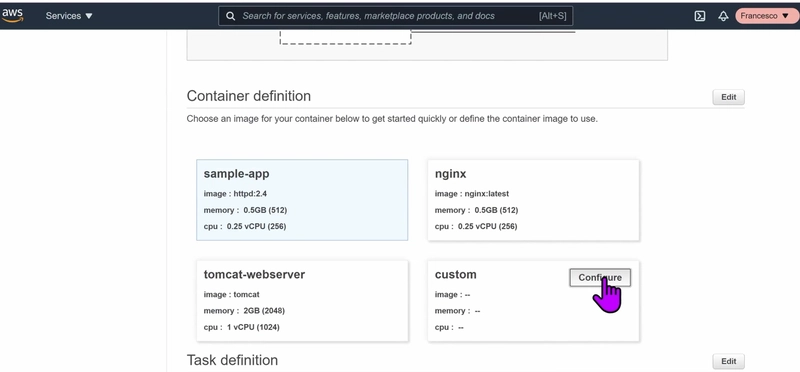This screenshot has width=800, height=372.
Task: Click sample-app 'cpu : 0.25 vCPU (256)' text
Action: pyautogui.click(x=245, y=226)
